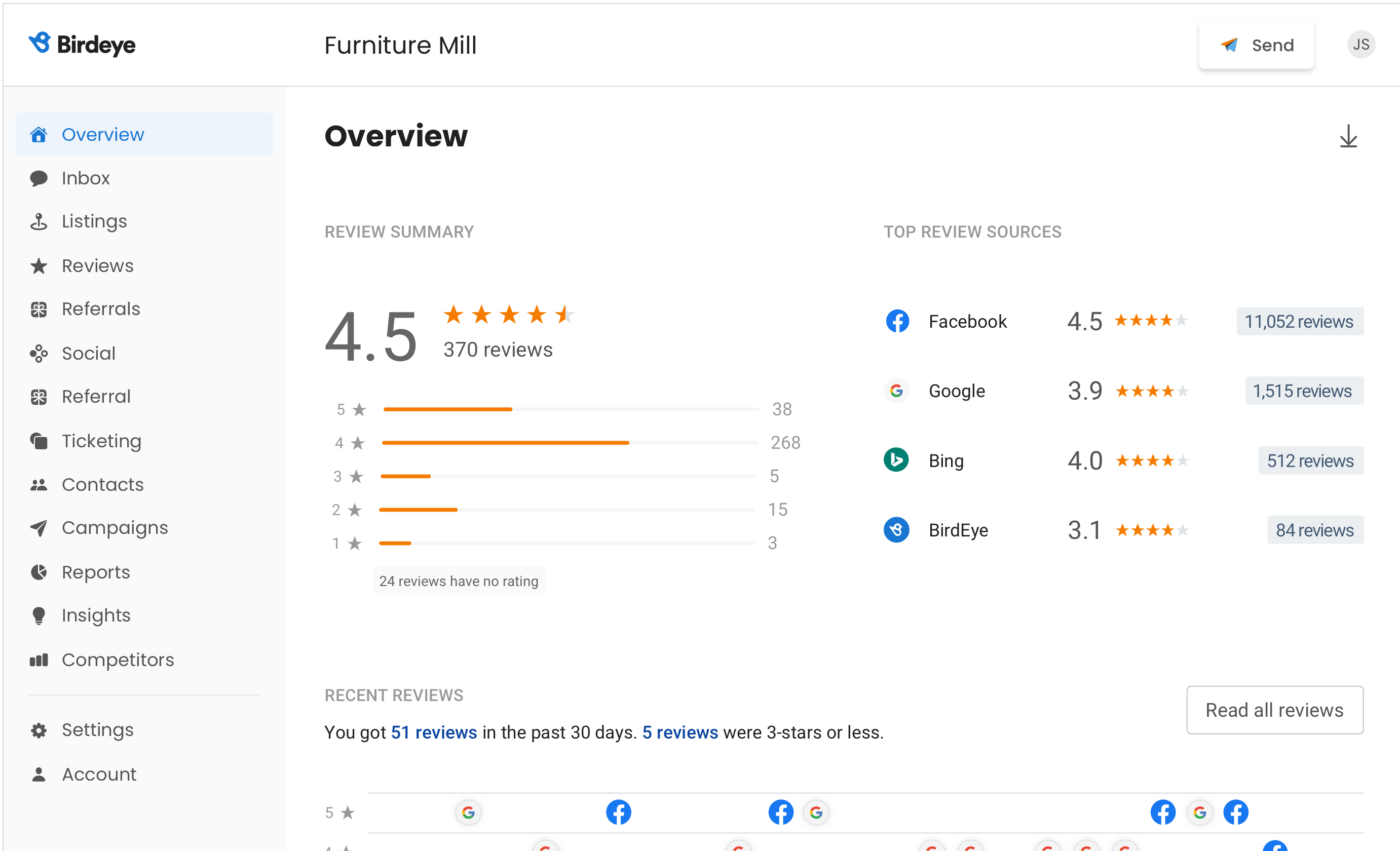Click the download overview icon
The height and width of the screenshot is (851, 1400).
[1350, 137]
